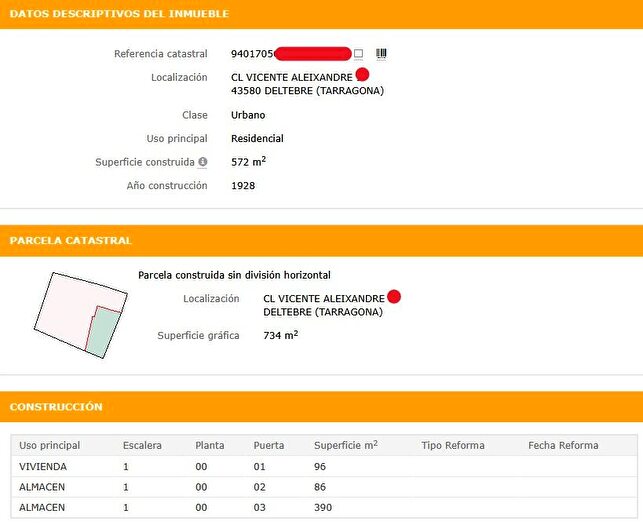Click the 'PARCELA CATASTRAL' section header

[70, 241]
